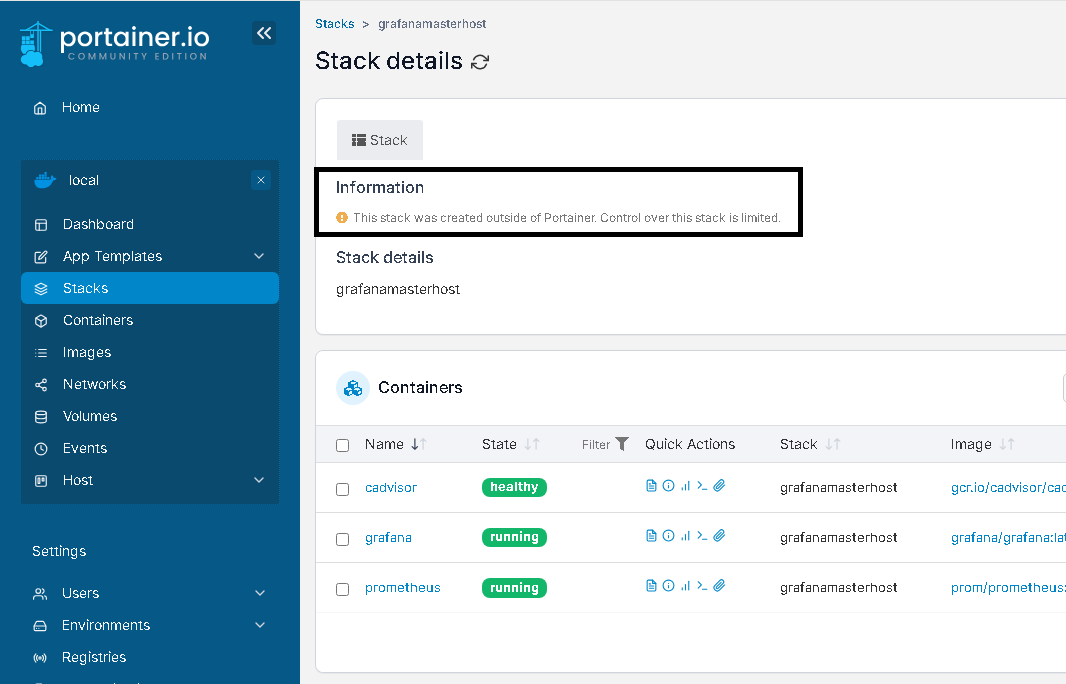
Task: Open the console for the grafana container
Action: coord(702,536)
